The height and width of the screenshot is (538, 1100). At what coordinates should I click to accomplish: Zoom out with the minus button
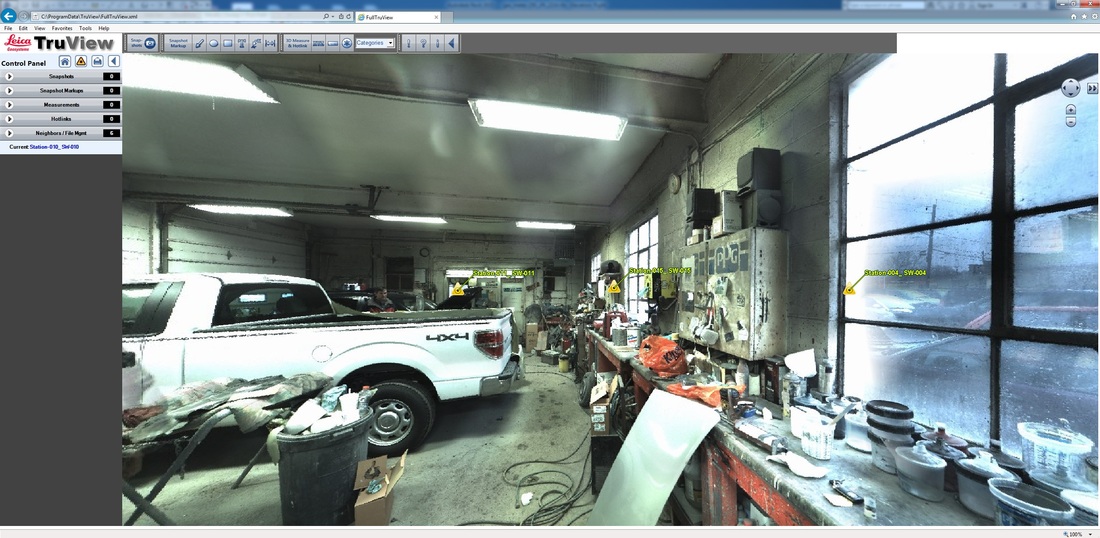(1071, 122)
